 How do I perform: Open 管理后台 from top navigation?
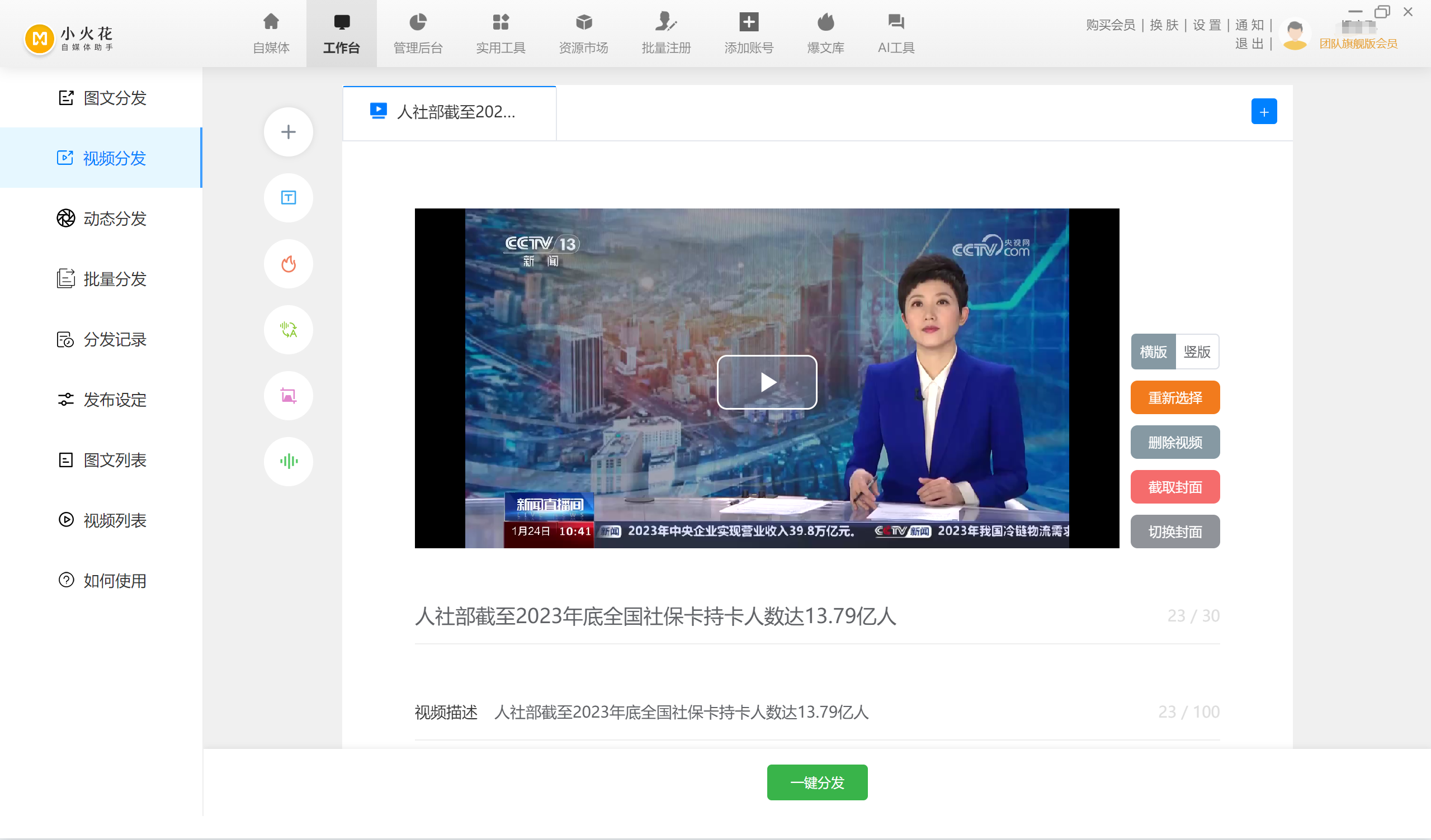click(418, 34)
